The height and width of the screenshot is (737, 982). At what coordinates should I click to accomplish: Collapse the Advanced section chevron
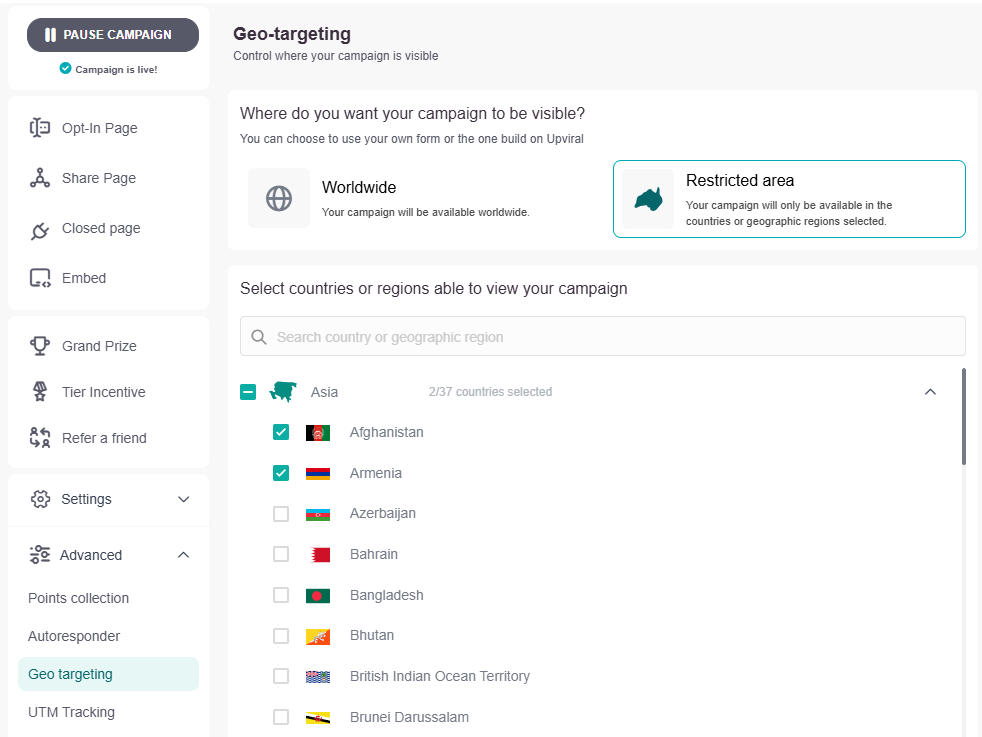[x=183, y=555]
